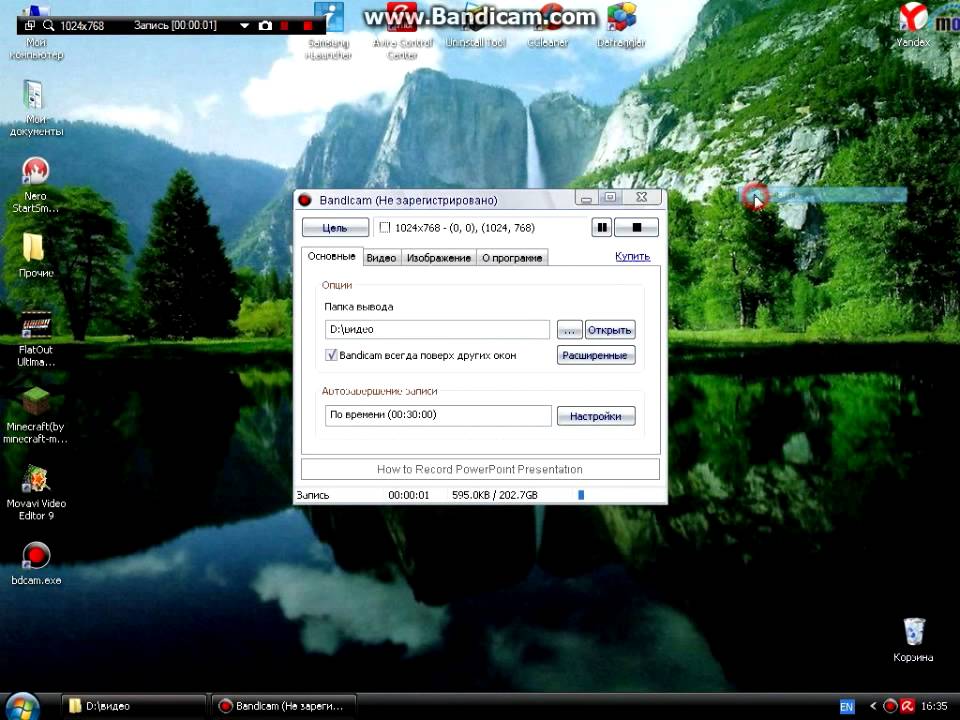960x720 pixels.
Task: Click How to Record PowerPoint Presentation banner
Action: pos(480,470)
